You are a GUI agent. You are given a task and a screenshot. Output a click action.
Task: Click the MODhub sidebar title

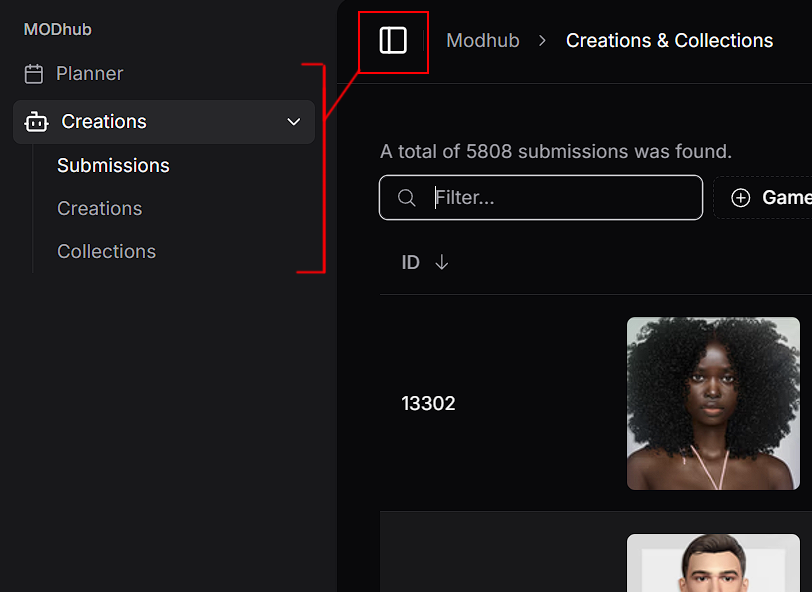57,30
